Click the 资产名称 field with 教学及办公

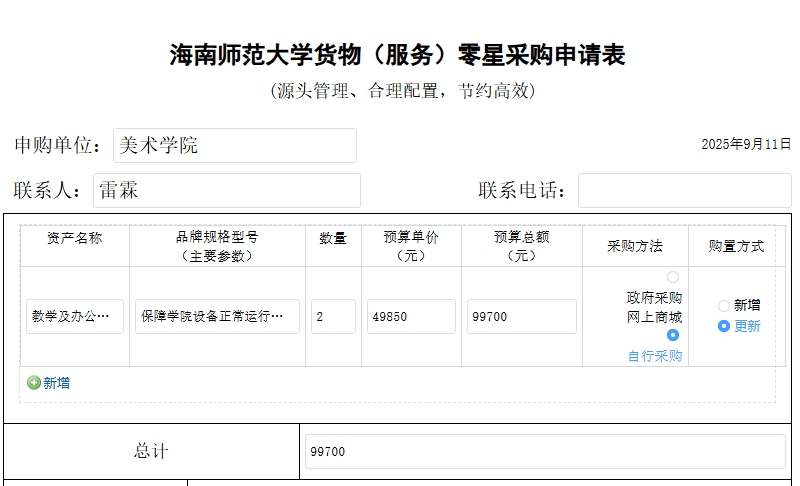(75, 317)
